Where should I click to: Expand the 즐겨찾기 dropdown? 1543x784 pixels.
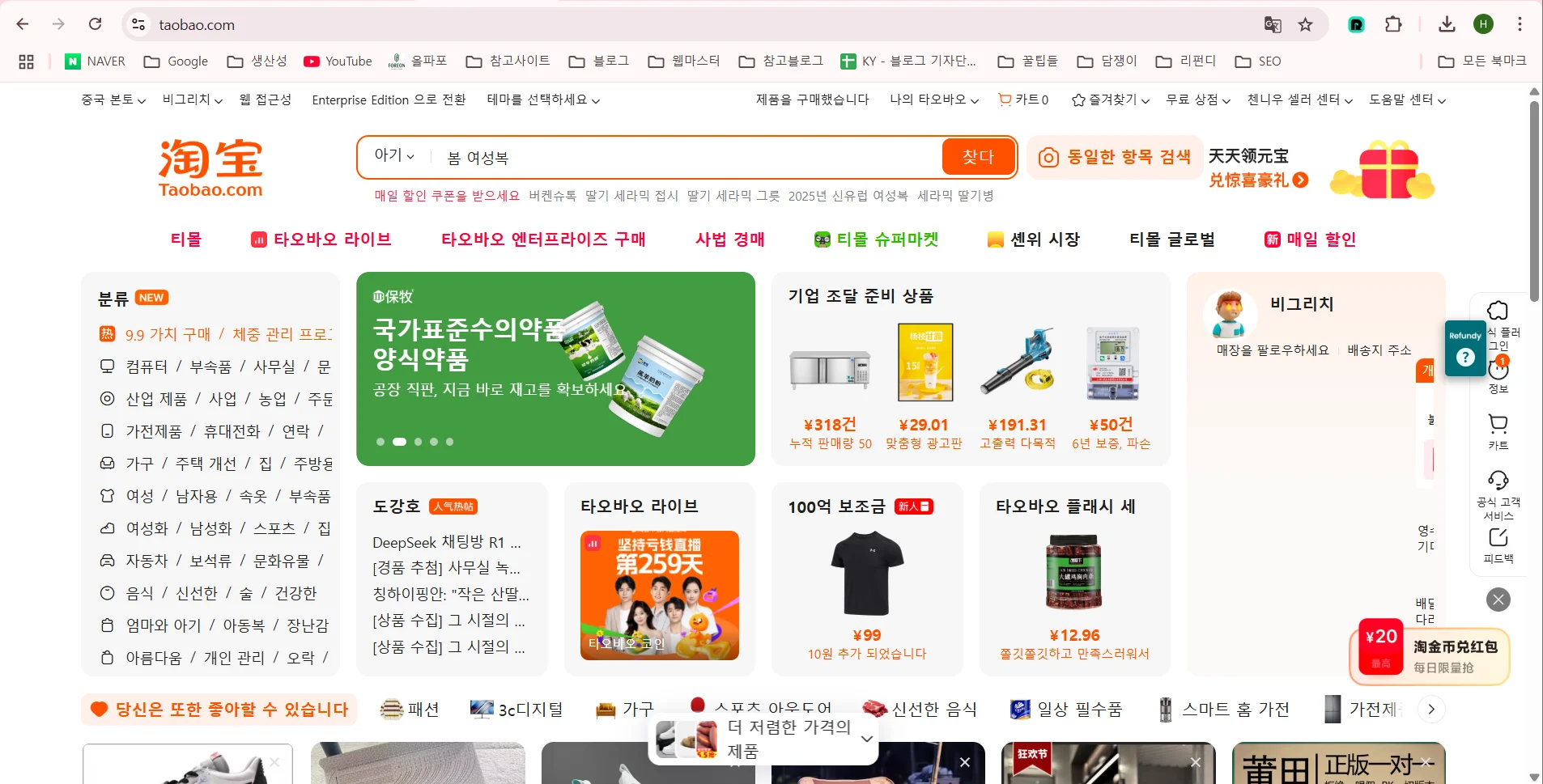[x=1110, y=100]
